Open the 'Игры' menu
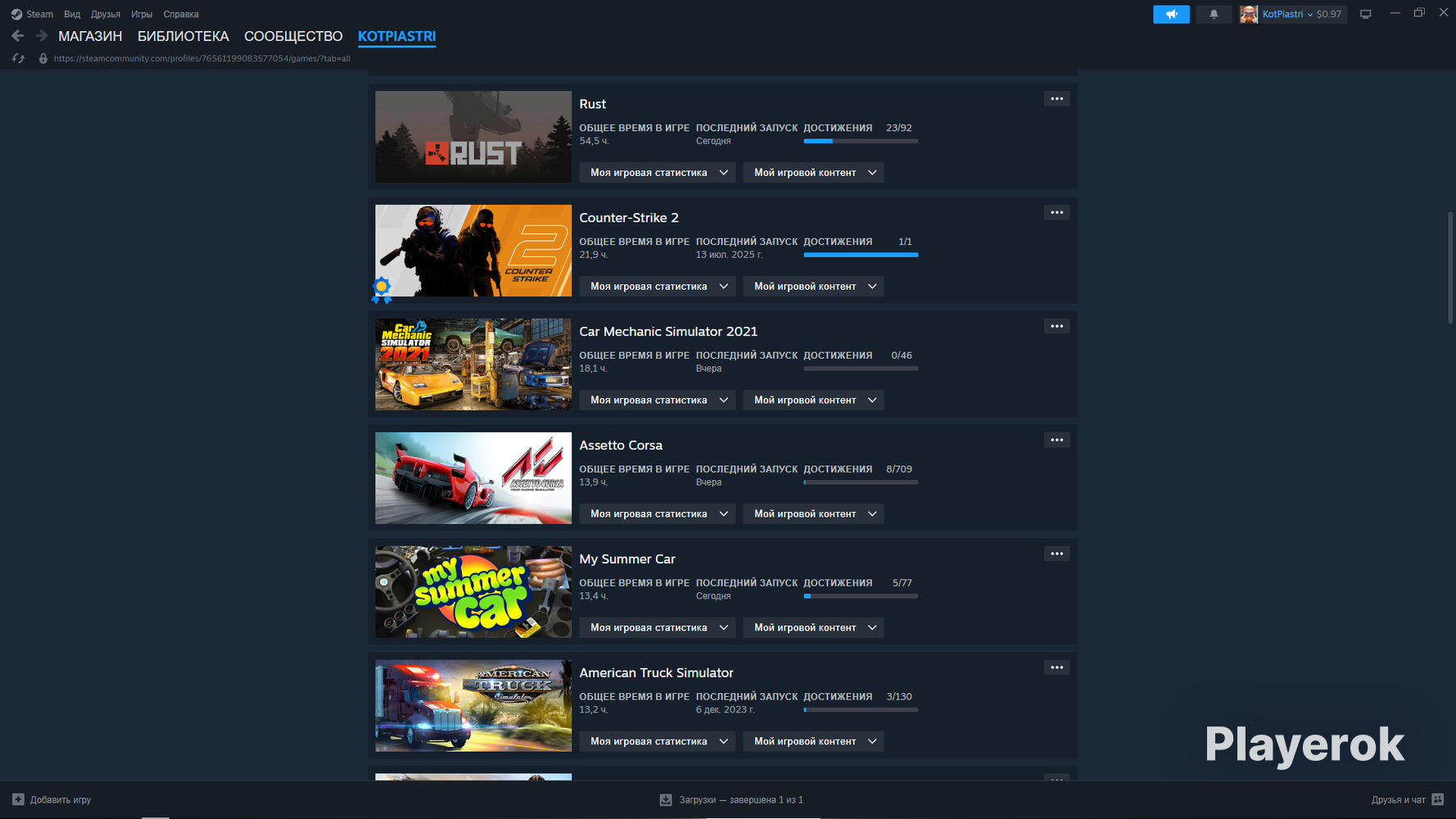 [x=142, y=14]
